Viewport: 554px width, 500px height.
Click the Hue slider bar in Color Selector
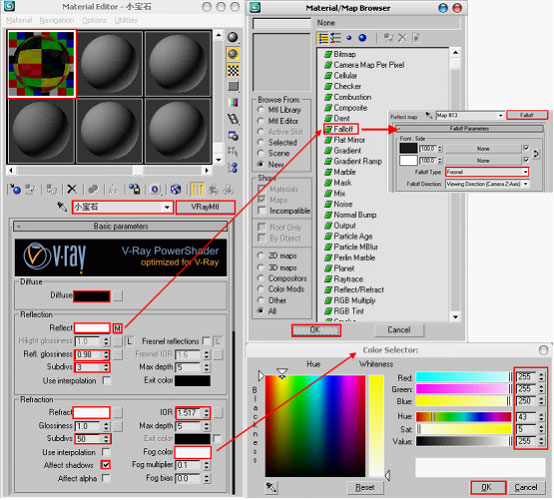pyautogui.click(x=464, y=417)
